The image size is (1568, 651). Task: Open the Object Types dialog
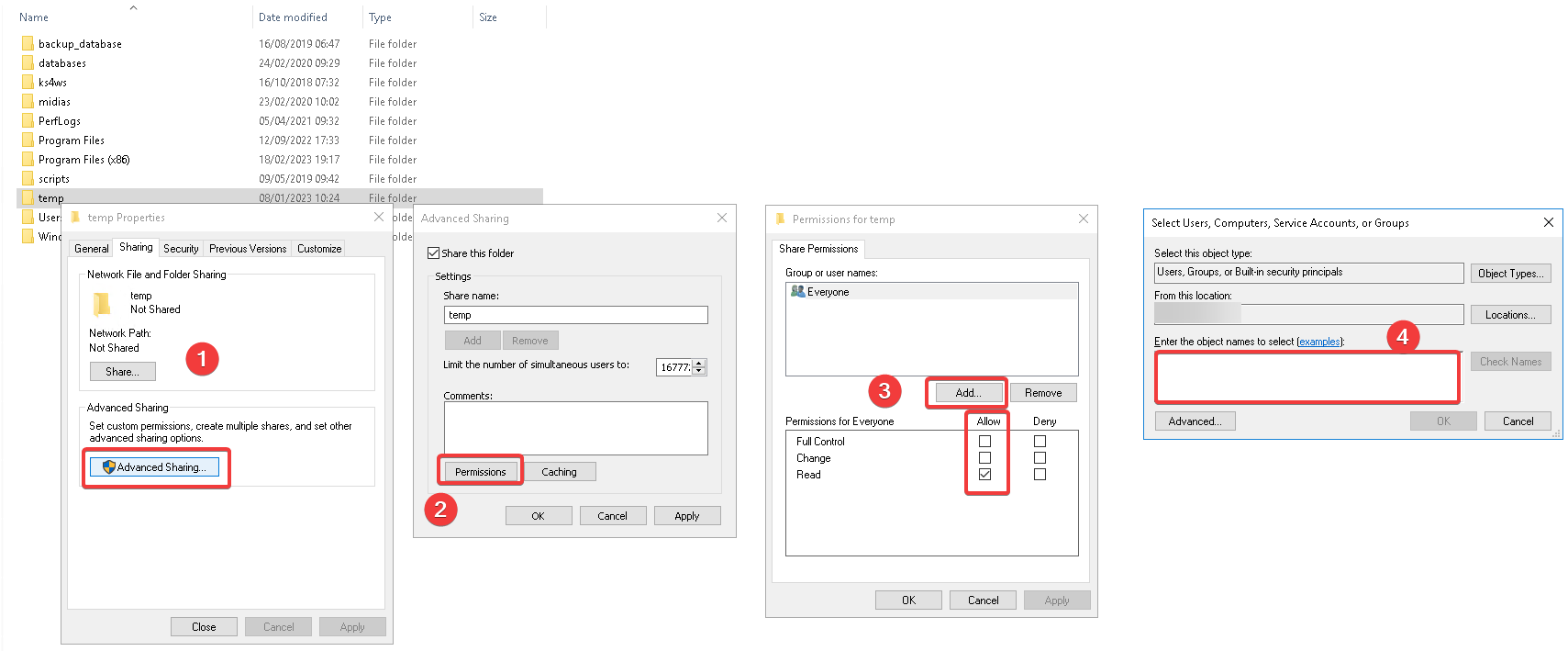pyautogui.click(x=1510, y=274)
